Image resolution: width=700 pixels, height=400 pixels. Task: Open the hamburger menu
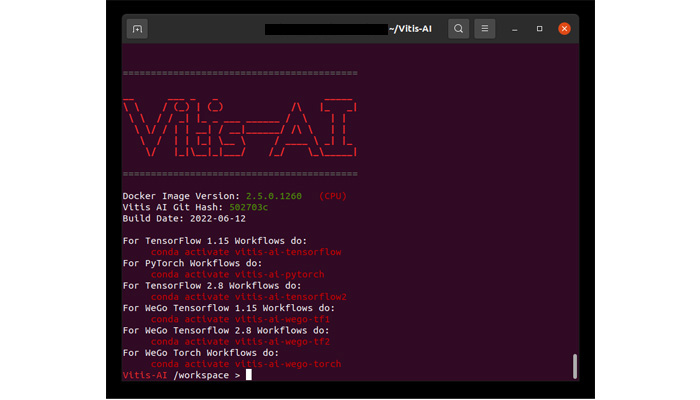pyautogui.click(x=484, y=29)
